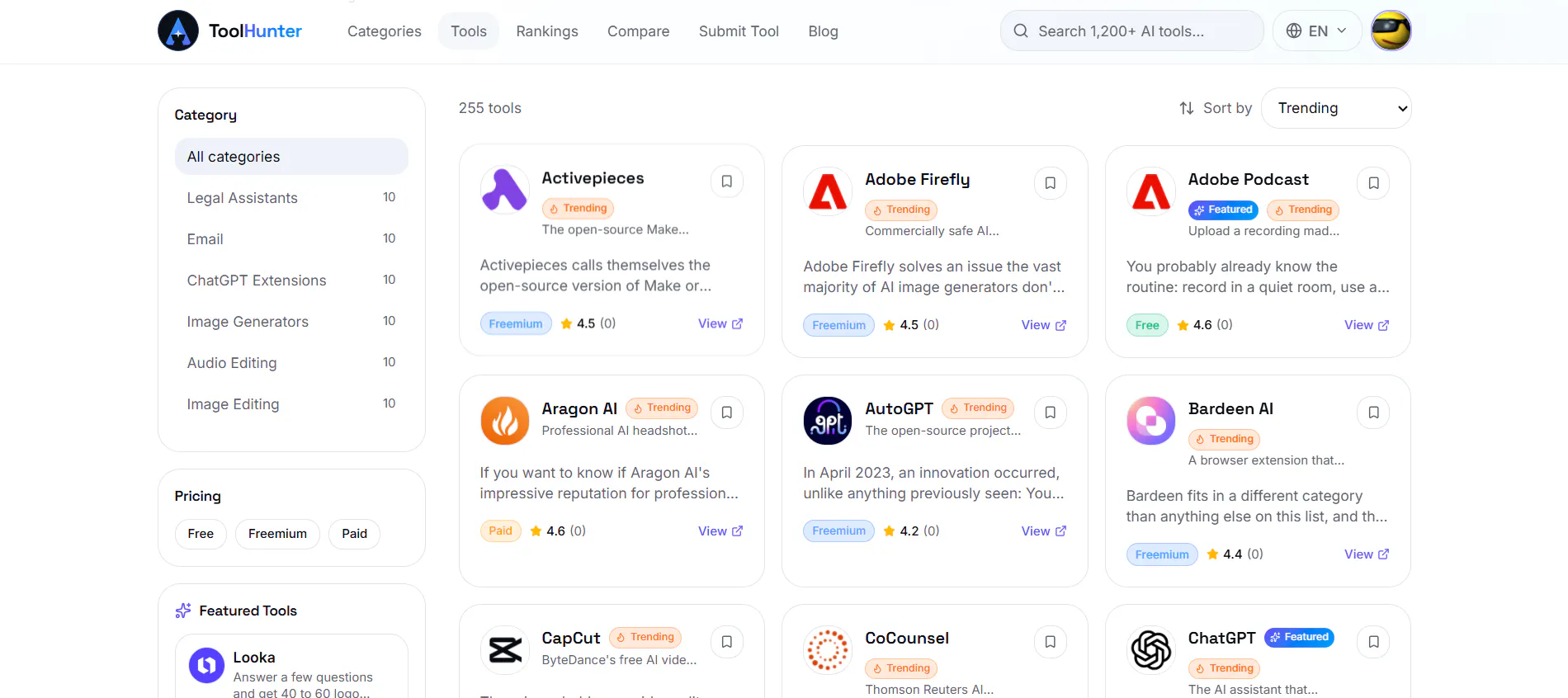Screen dimensions: 1568x698
Task: Bookmark the Adobe Firefly tool
Action: [1051, 183]
